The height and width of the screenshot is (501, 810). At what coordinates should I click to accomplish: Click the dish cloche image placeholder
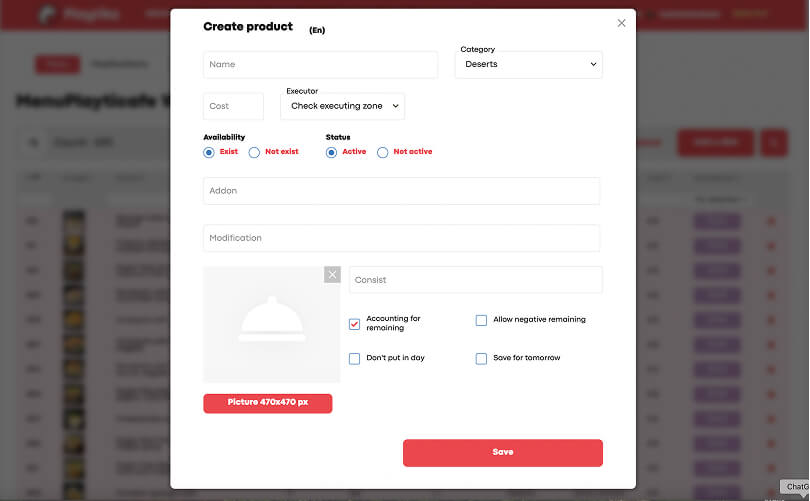coord(272,324)
